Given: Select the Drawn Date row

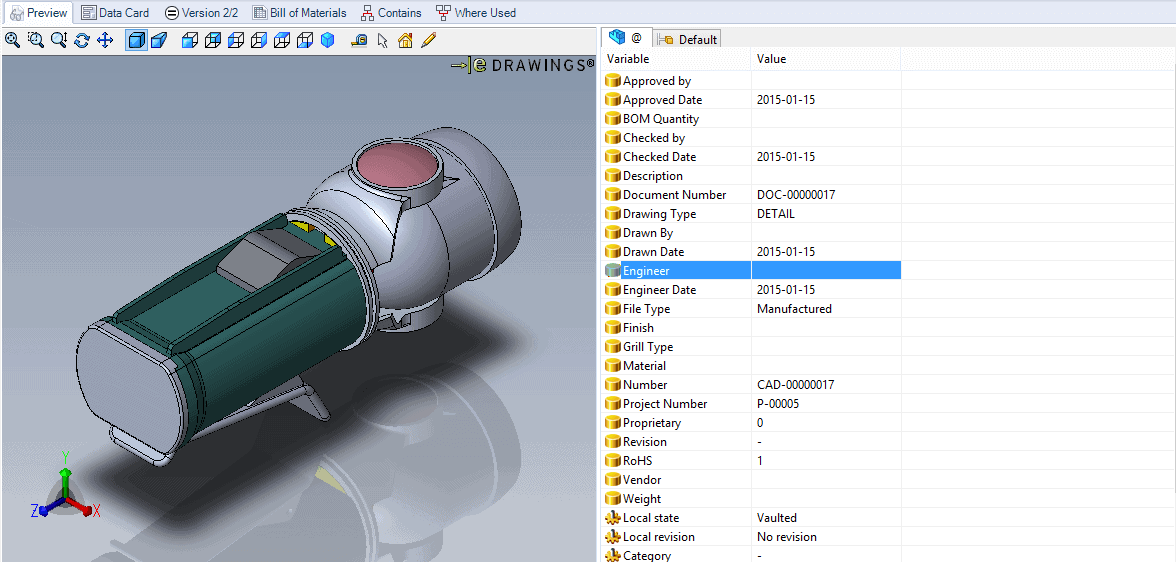Looking at the screenshot, I should pos(751,252).
